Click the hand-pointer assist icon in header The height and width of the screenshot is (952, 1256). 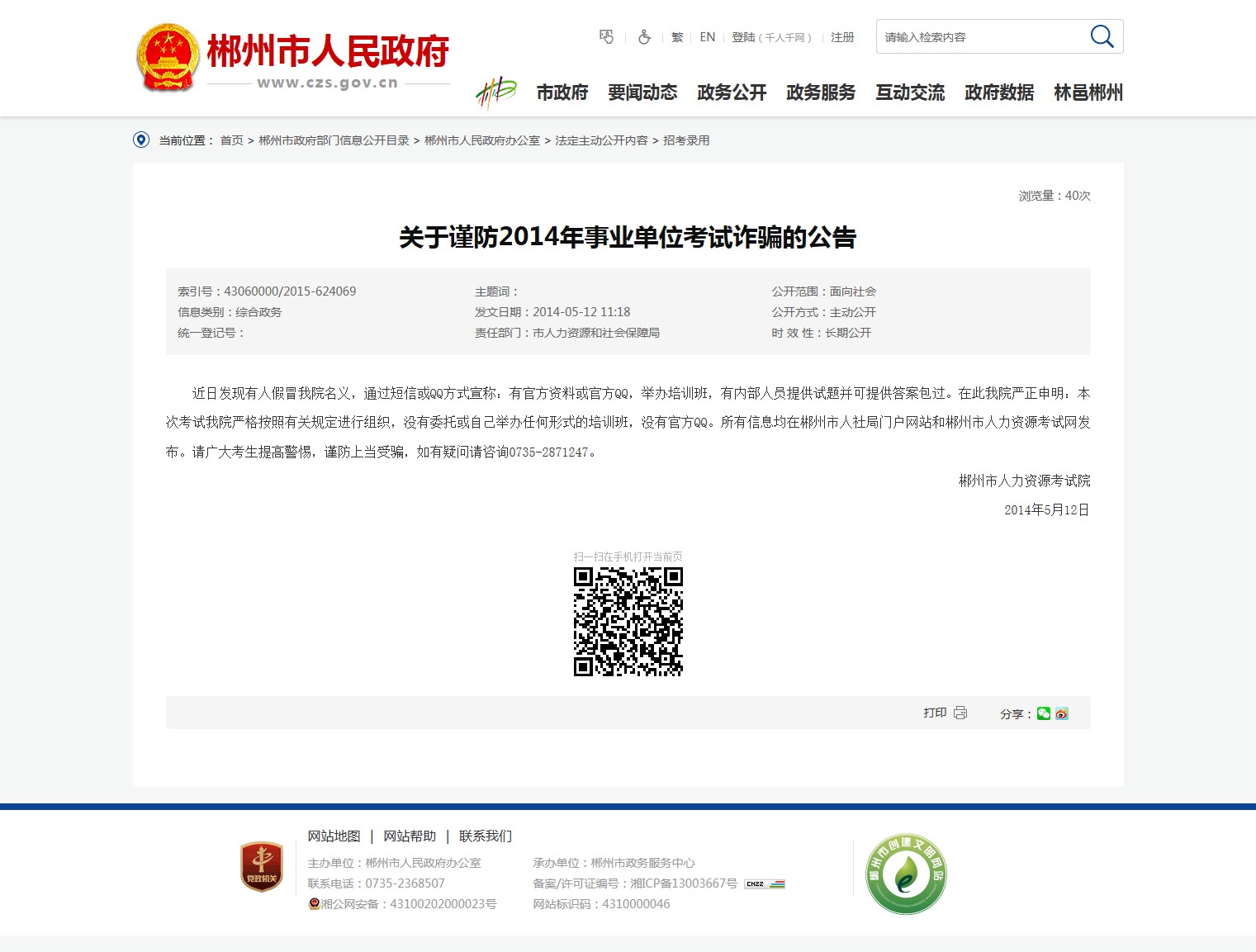pyautogui.click(x=606, y=37)
